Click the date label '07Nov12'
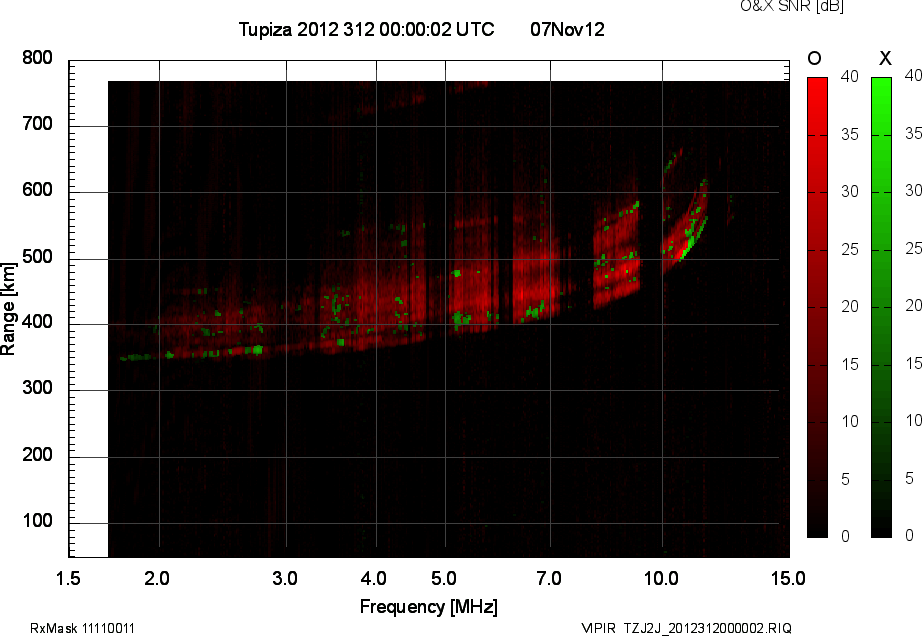This screenshot has height=636, width=922. [567, 29]
